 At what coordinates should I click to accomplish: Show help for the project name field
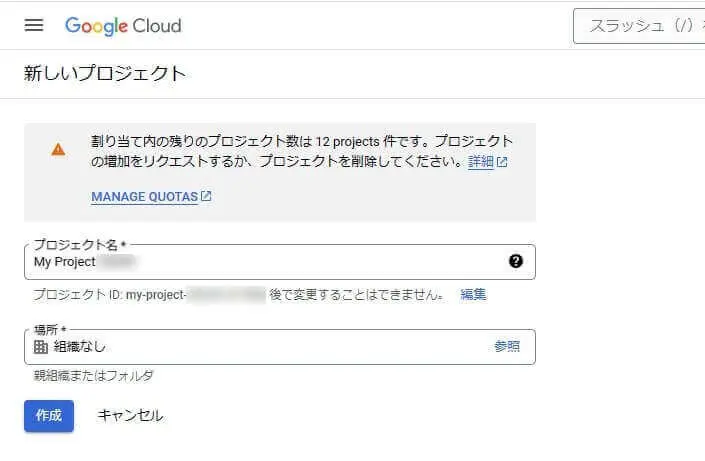(x=515, y=261)
